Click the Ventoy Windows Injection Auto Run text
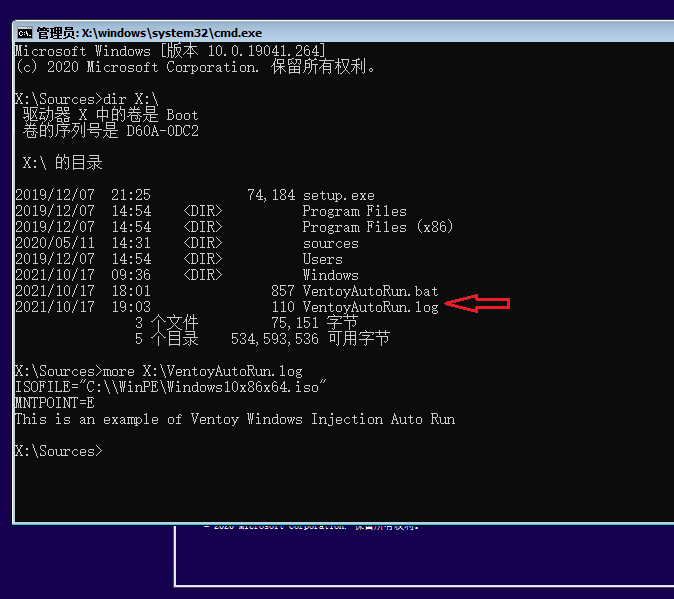This screenshot has height=599, width=674. [235, 419]
